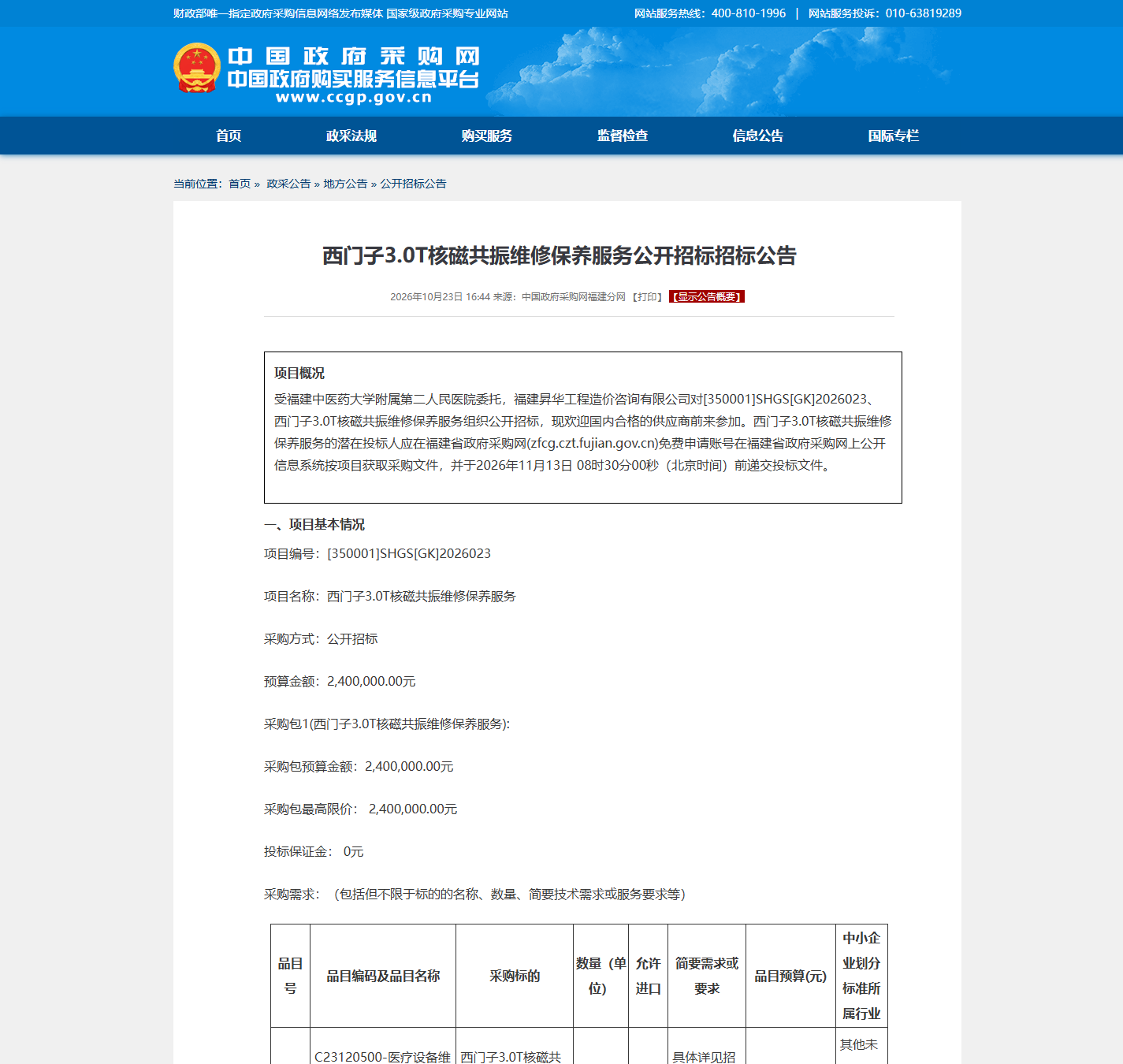The width and height of the screenshot is (1123, 1064).
Task: Click the national emblem logo icon
Action: pyautogui.click(x=197, y=69)
